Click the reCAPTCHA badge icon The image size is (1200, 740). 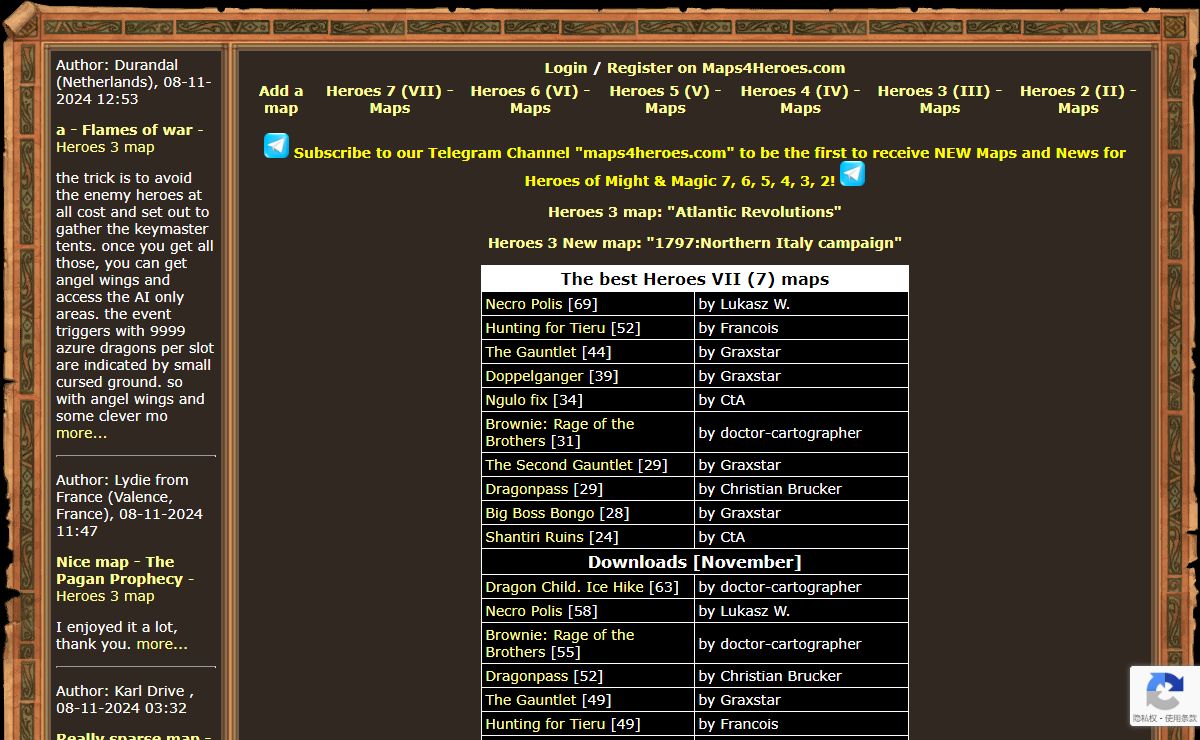click(x=1165, y=691)
